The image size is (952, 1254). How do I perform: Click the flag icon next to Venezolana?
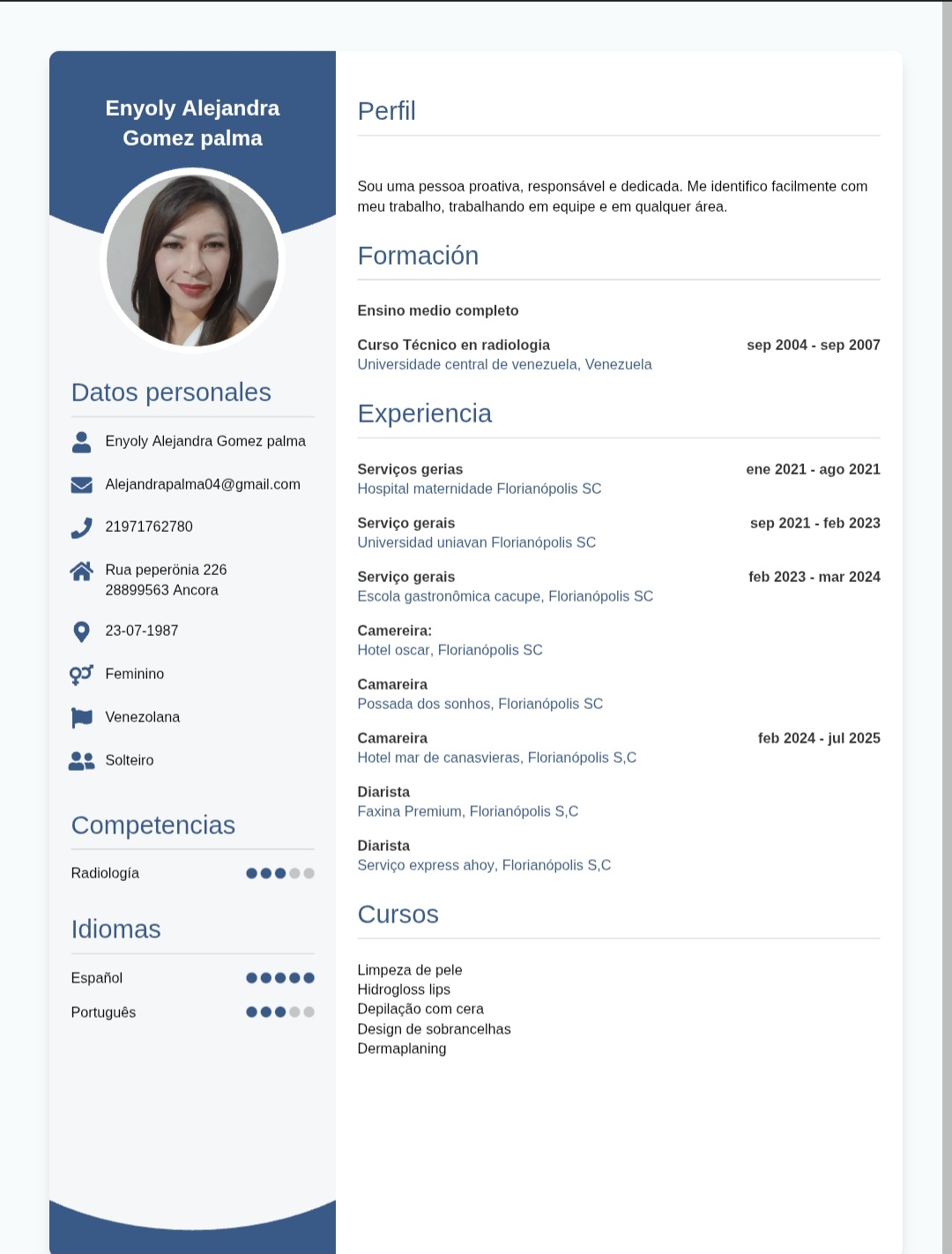point(81,718)
